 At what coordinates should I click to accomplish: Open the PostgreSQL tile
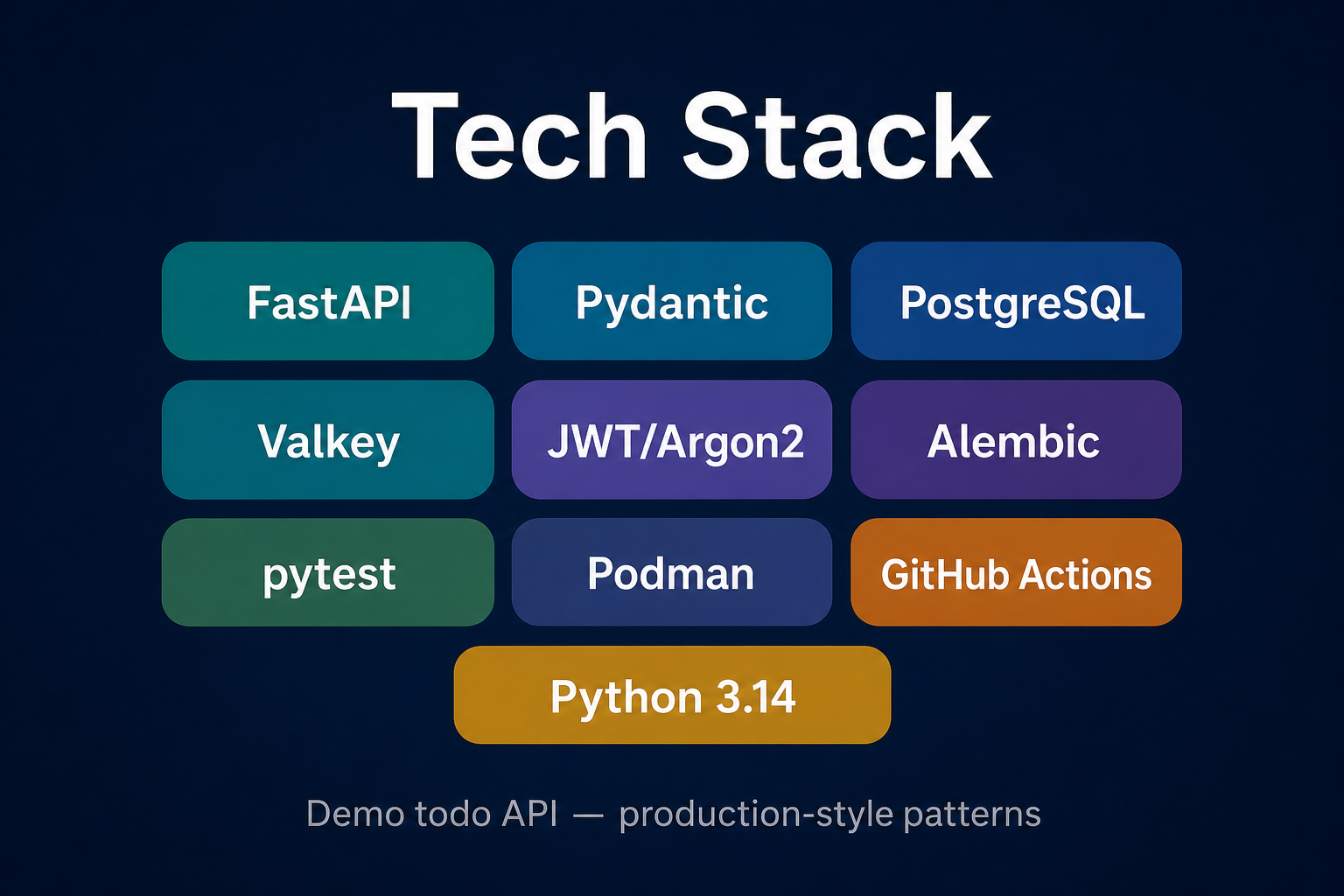(1017, 301)
